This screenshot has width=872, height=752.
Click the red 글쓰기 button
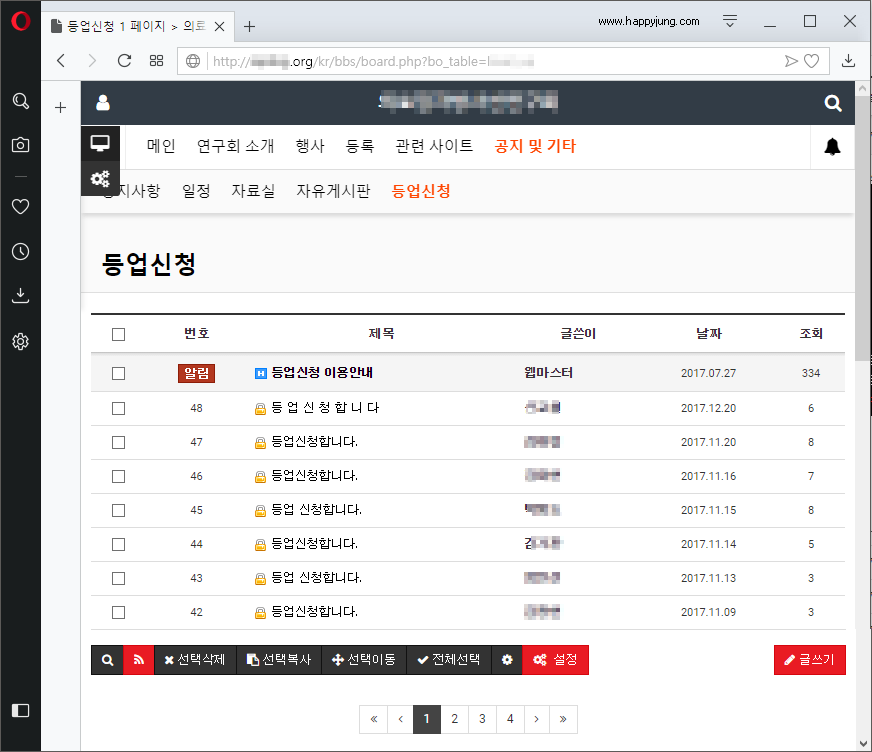point(809,660)
